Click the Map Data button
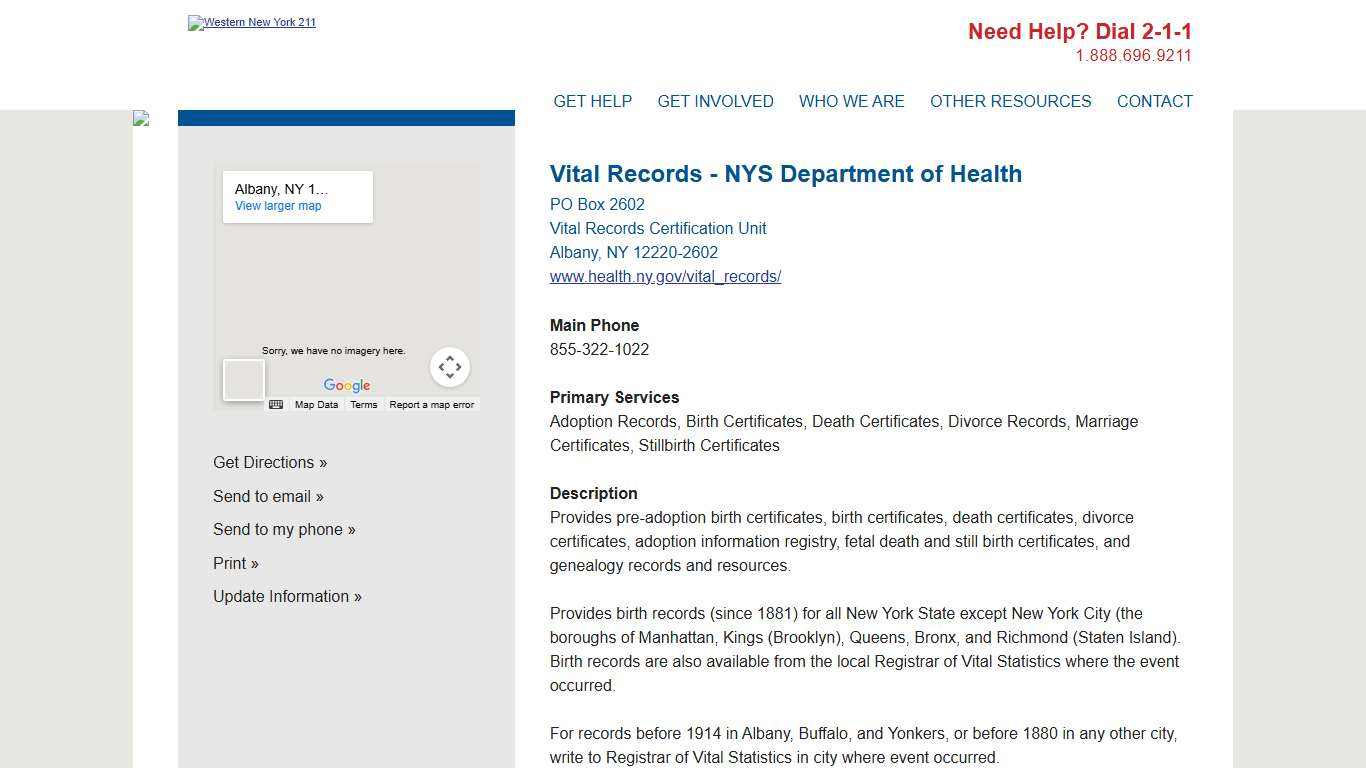 (316, 405)
